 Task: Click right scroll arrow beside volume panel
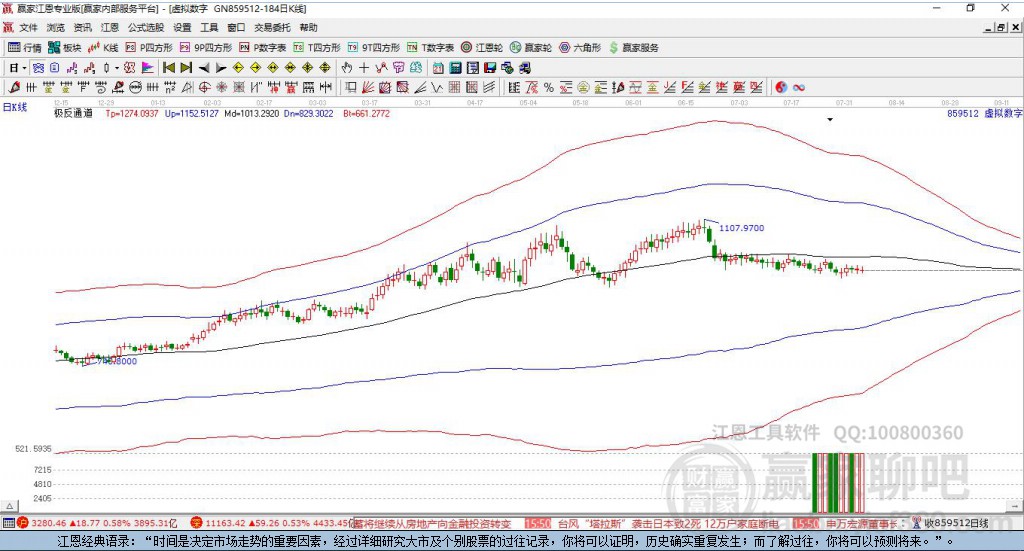coord(1016,506)
